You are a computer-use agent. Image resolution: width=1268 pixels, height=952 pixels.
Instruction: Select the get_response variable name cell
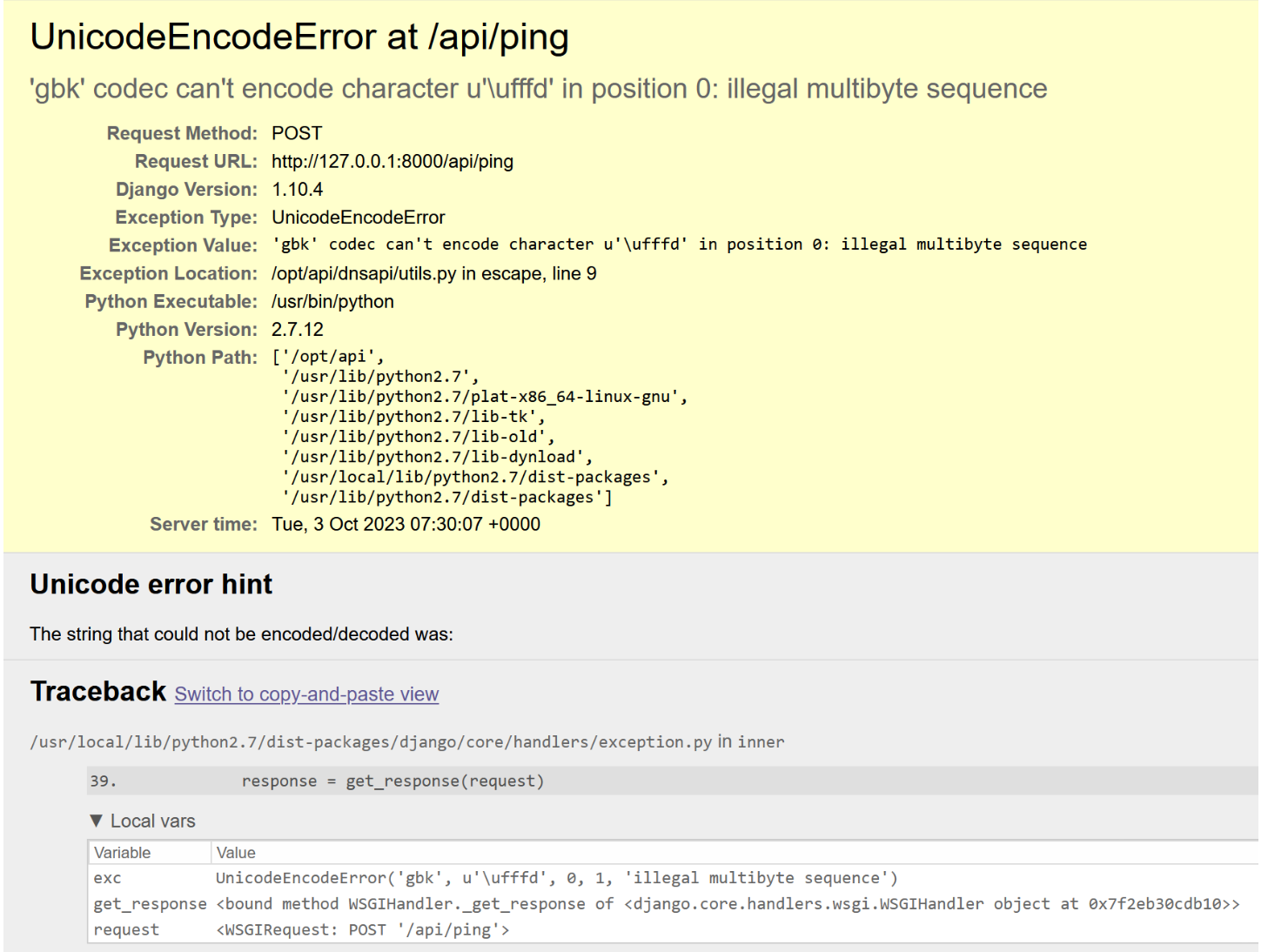click(x=150, y=904)
